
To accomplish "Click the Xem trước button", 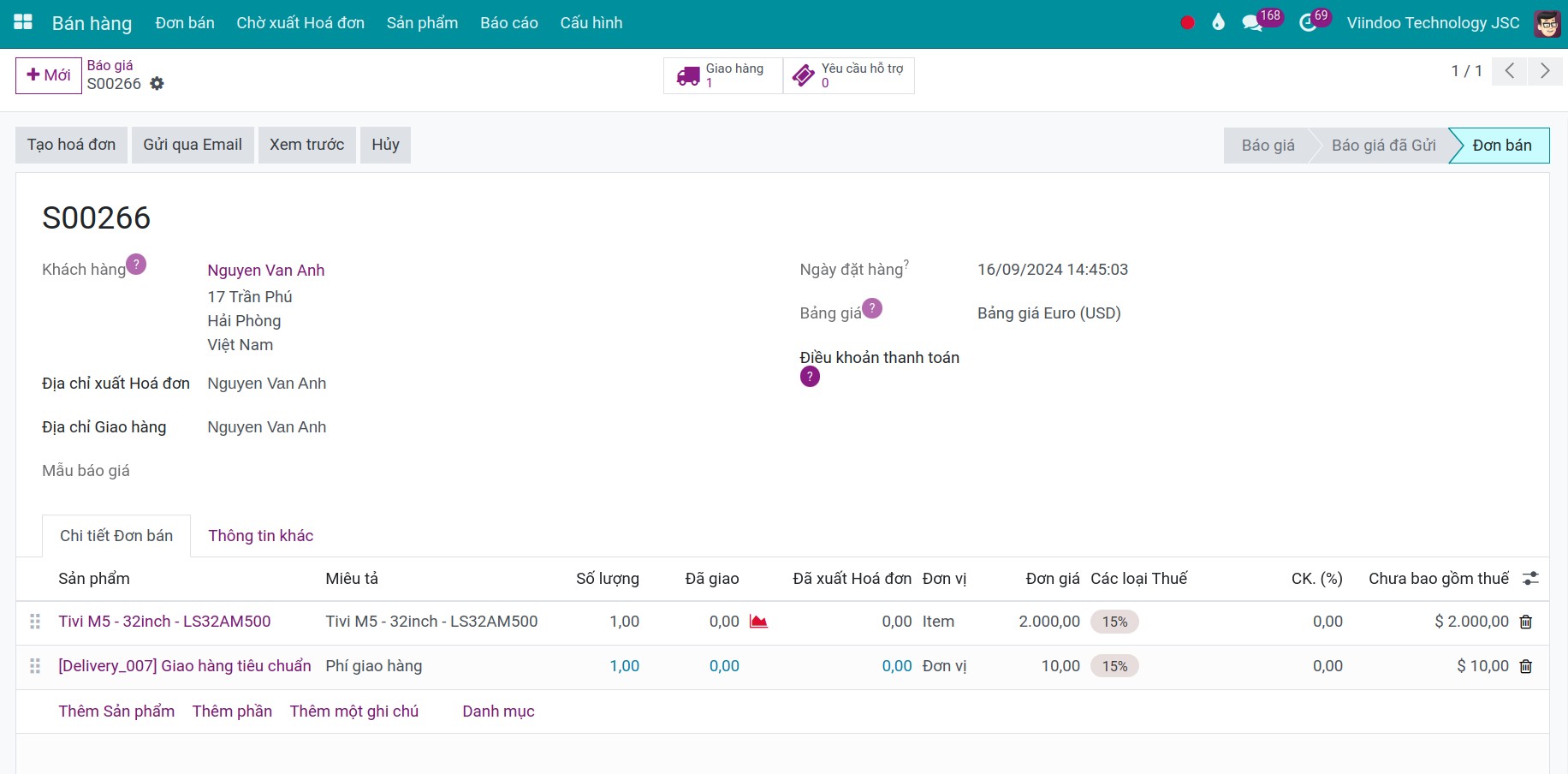I will point(307,145).
